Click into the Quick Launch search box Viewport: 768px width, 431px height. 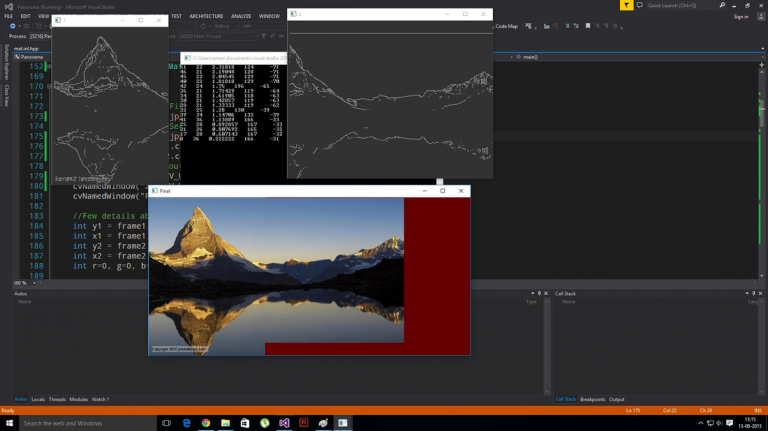(x=681, y=5)
